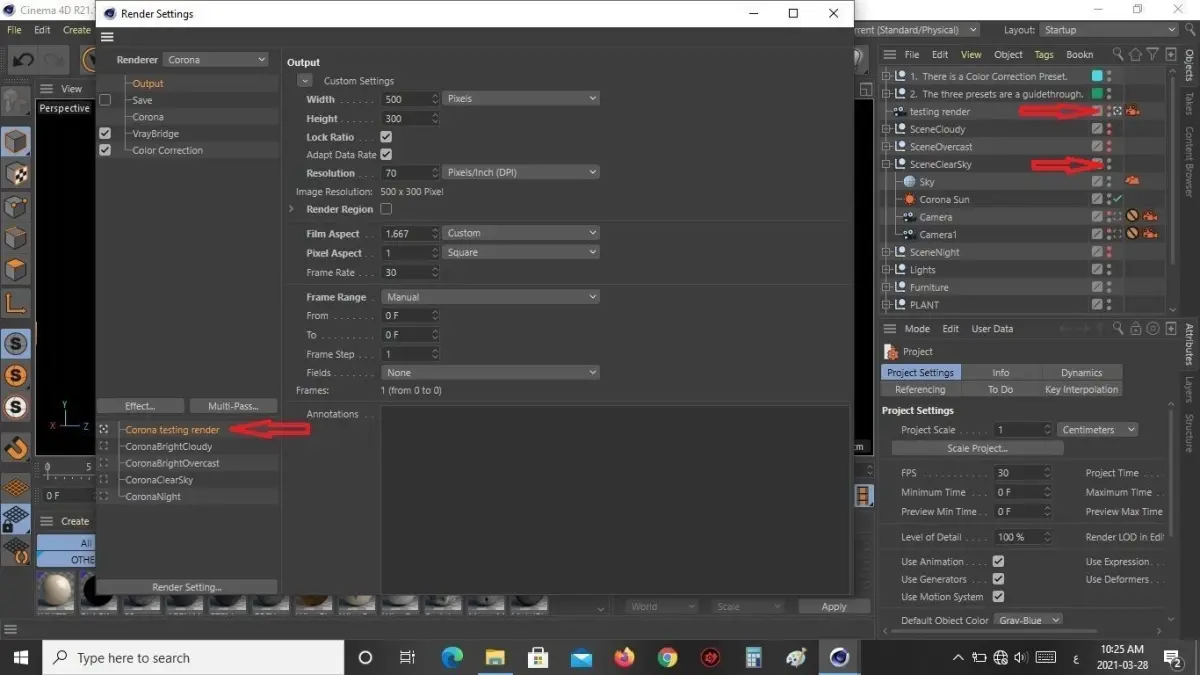Open the Frame Range Manual dropdown
Image resolution: width=1200 pixels, height=675 pixels.
click(490, 297)
